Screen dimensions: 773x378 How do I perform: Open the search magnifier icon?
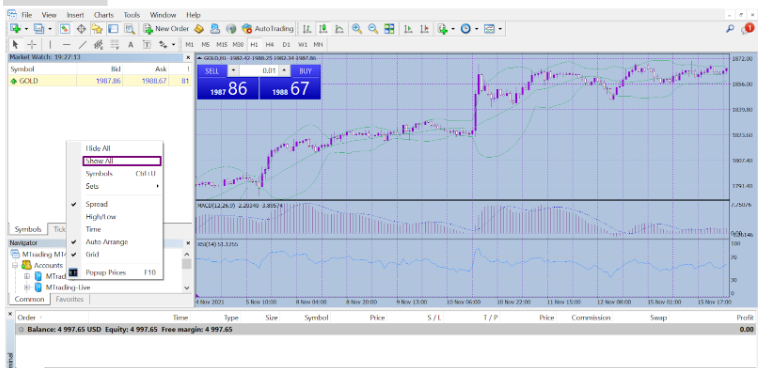pyautogui.click(x=730, y=29)
